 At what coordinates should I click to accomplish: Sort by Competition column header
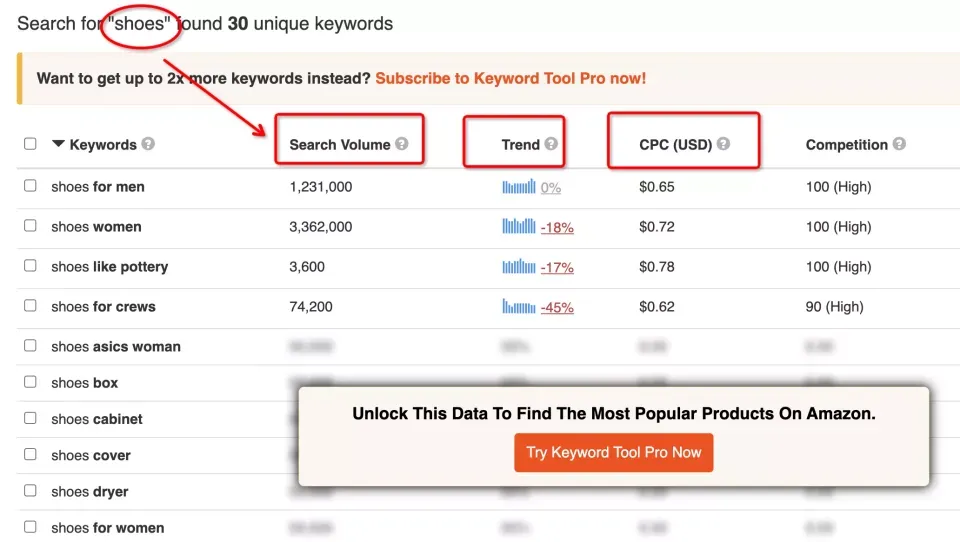847,145
